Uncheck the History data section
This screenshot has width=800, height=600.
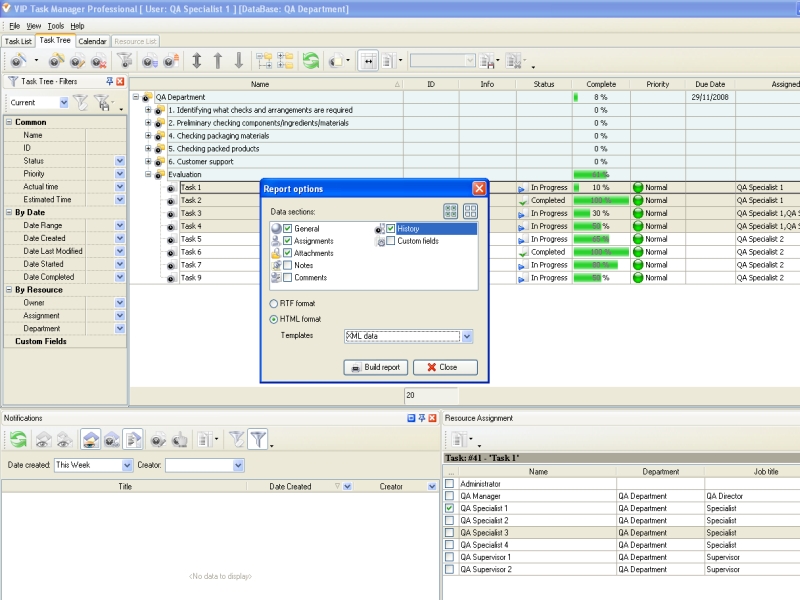(x=391, y=229)
